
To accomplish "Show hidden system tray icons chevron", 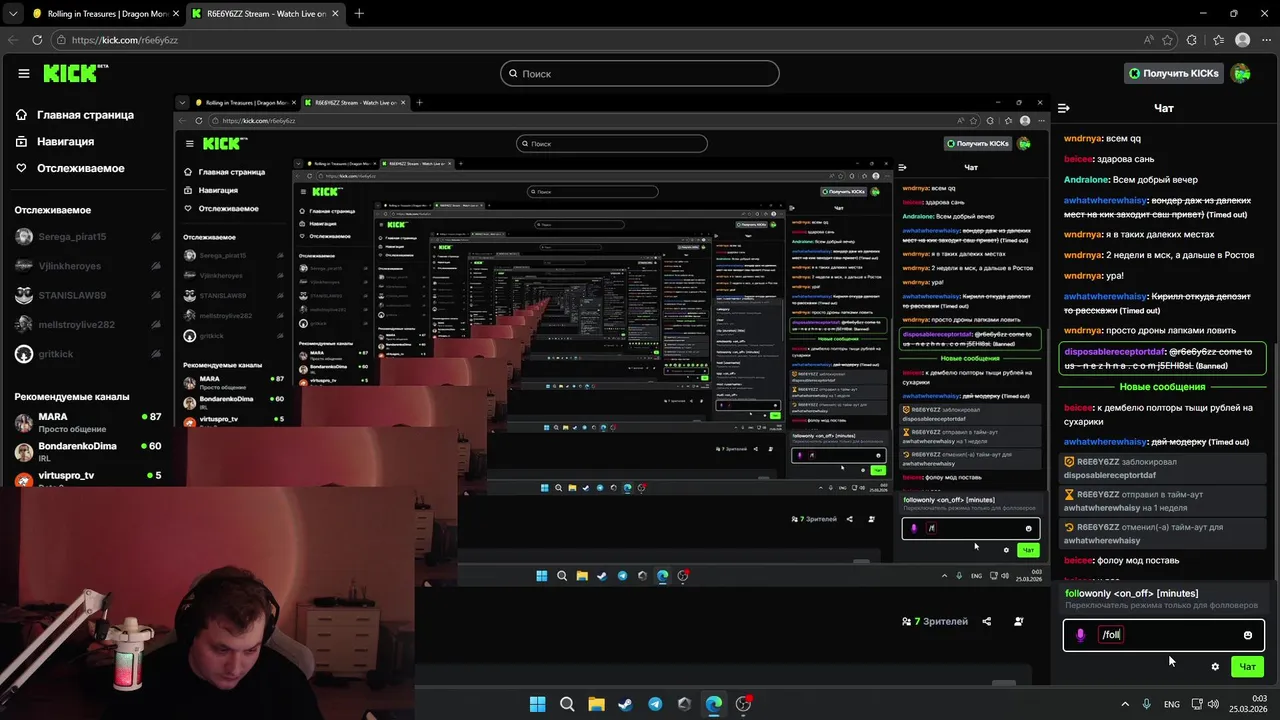I will pos(1124,704).
